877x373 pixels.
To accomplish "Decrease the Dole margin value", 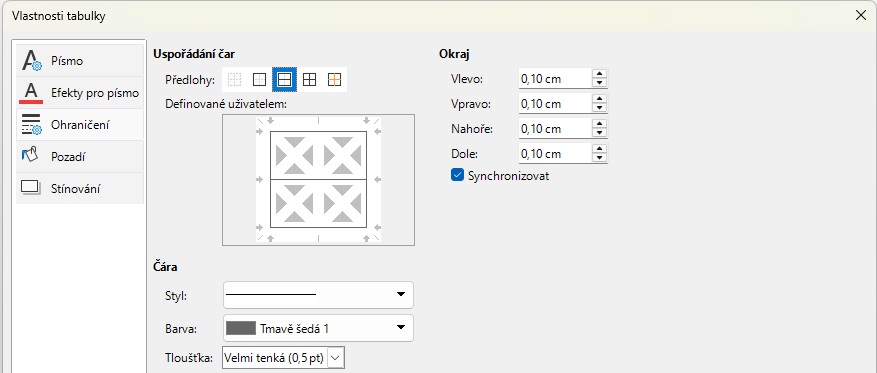I will coord(600,158).
